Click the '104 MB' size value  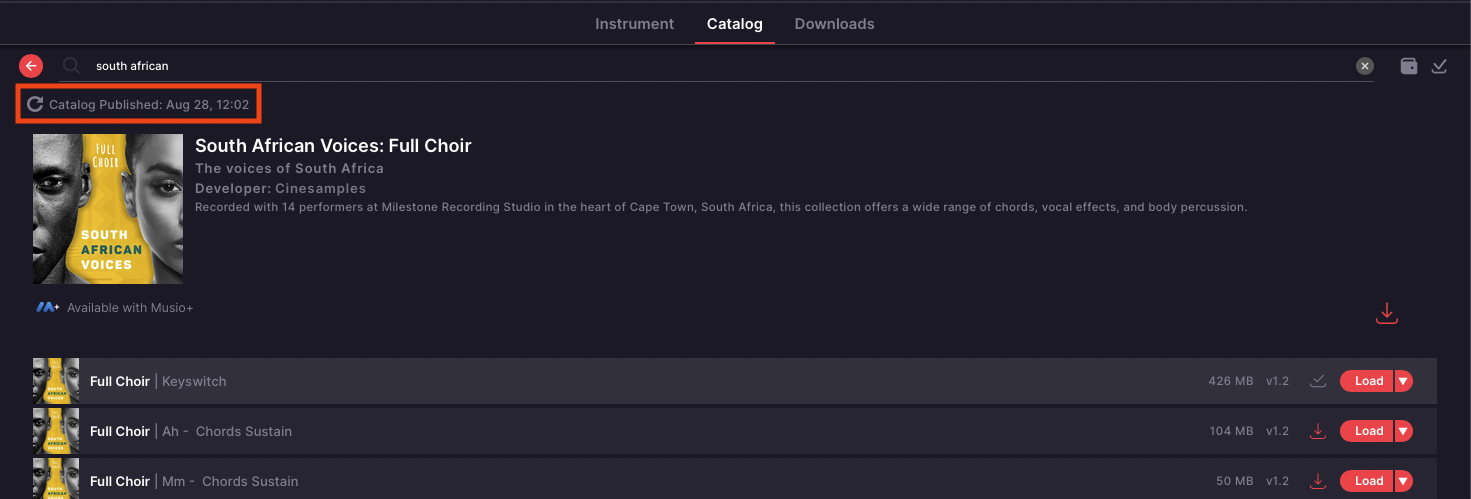(x=1231, y=431)
